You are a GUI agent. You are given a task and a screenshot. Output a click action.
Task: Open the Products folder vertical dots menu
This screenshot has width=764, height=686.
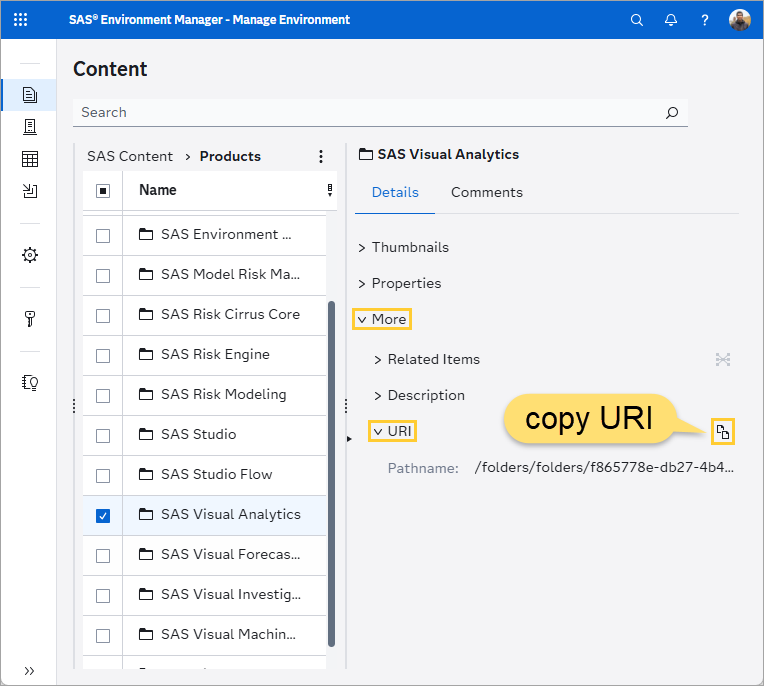click(x=321, y=156)
